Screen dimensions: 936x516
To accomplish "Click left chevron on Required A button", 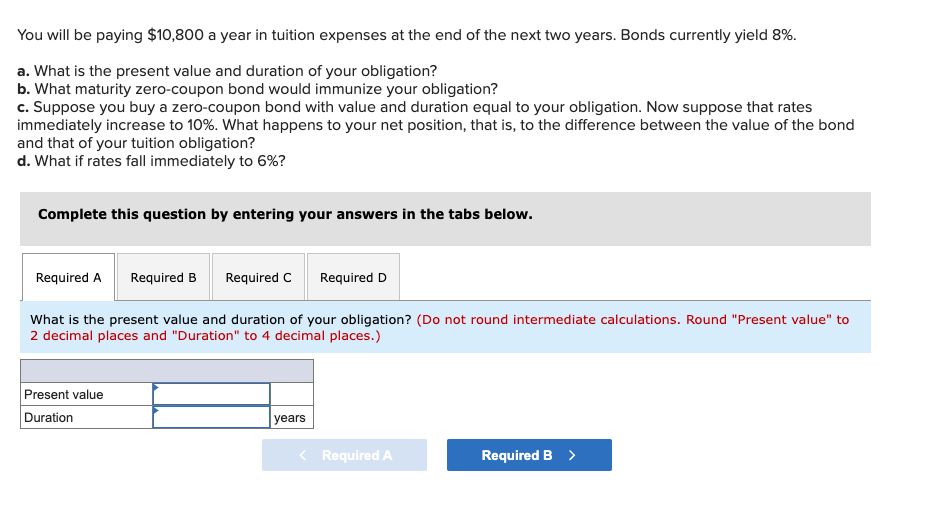I will 303,455.
